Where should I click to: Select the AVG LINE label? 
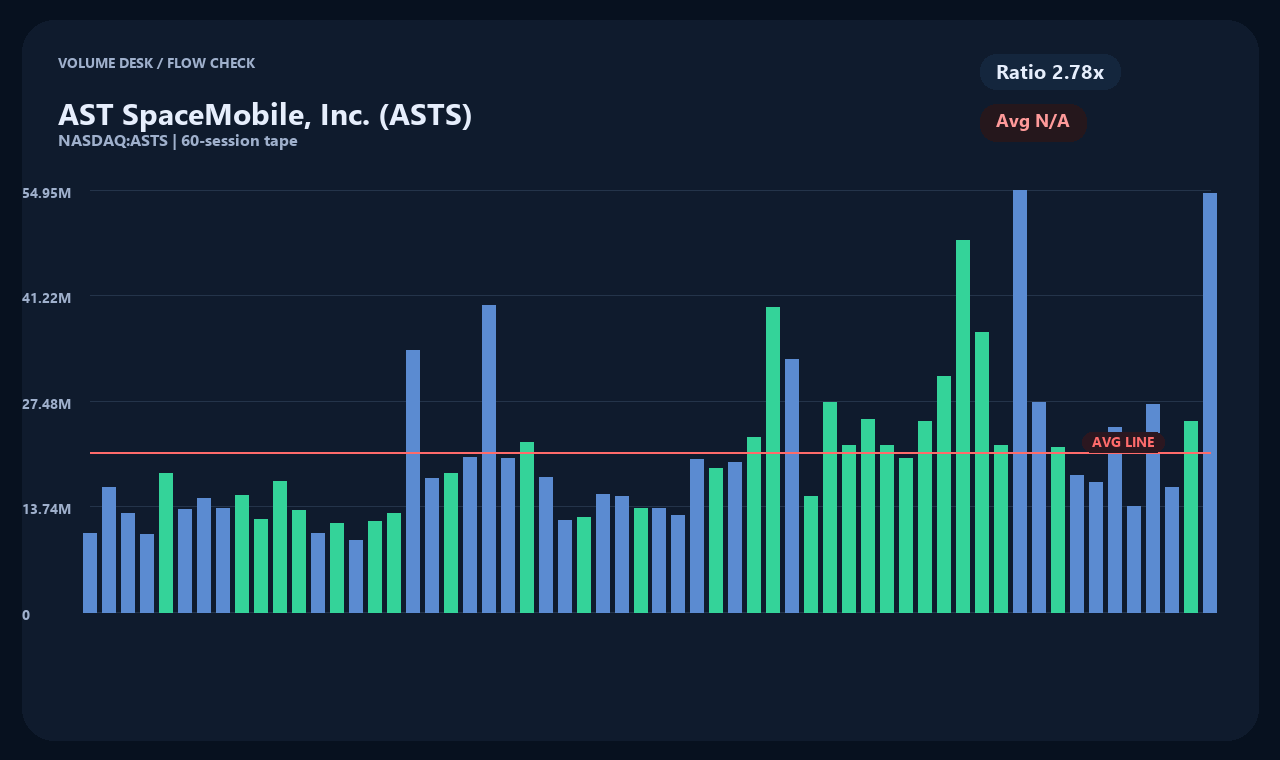[1123, 442]
